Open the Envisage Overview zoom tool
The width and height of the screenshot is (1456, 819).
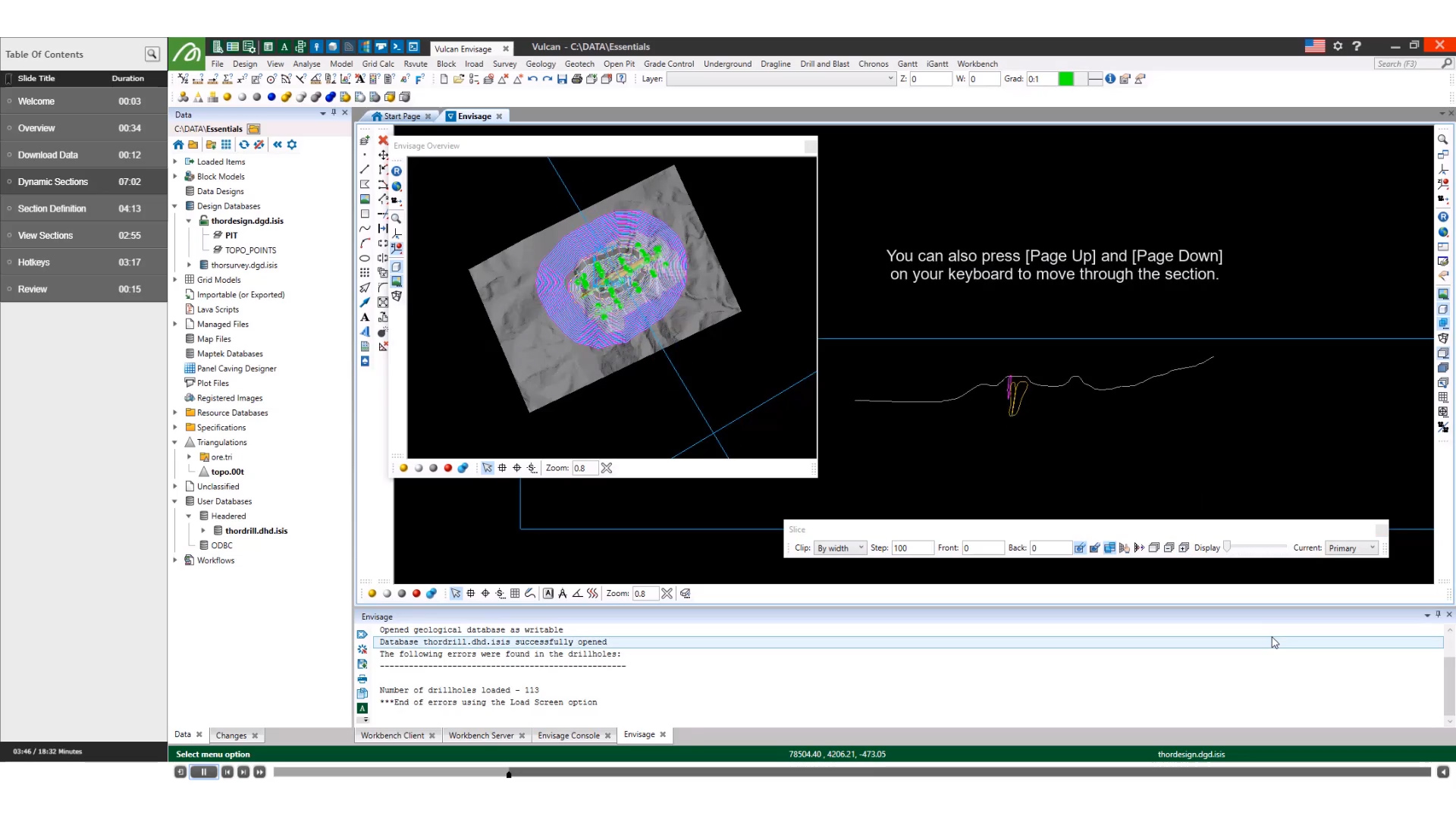(x=397, y=218)
